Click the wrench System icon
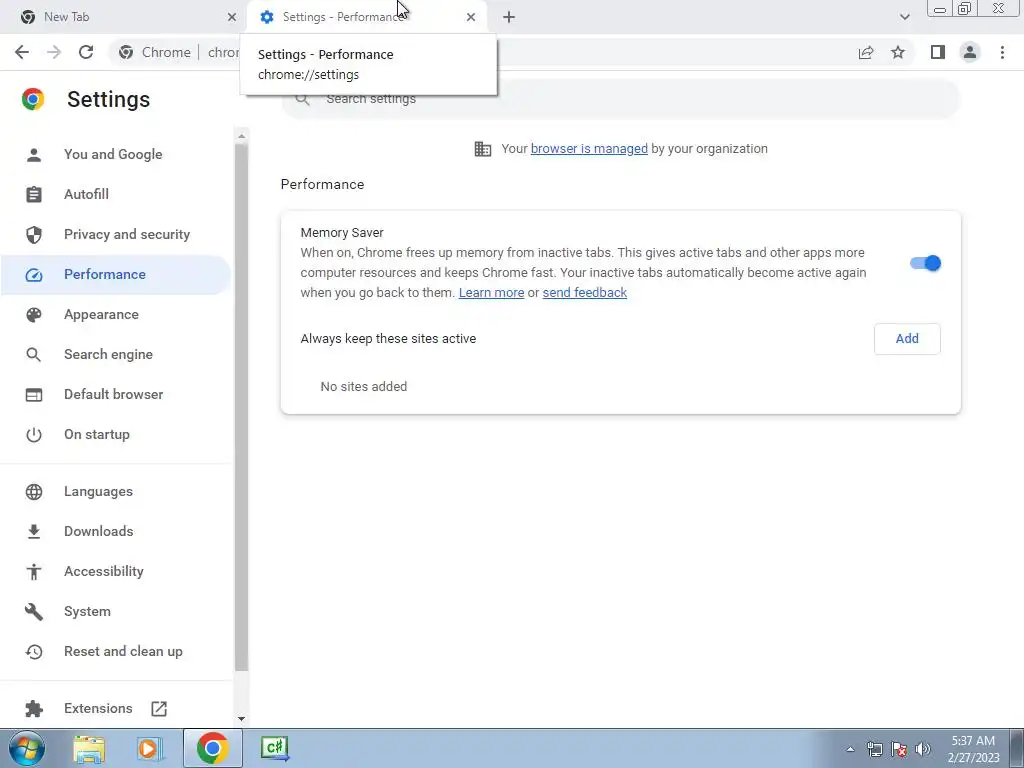1024x768 pixels. point(34,612)
